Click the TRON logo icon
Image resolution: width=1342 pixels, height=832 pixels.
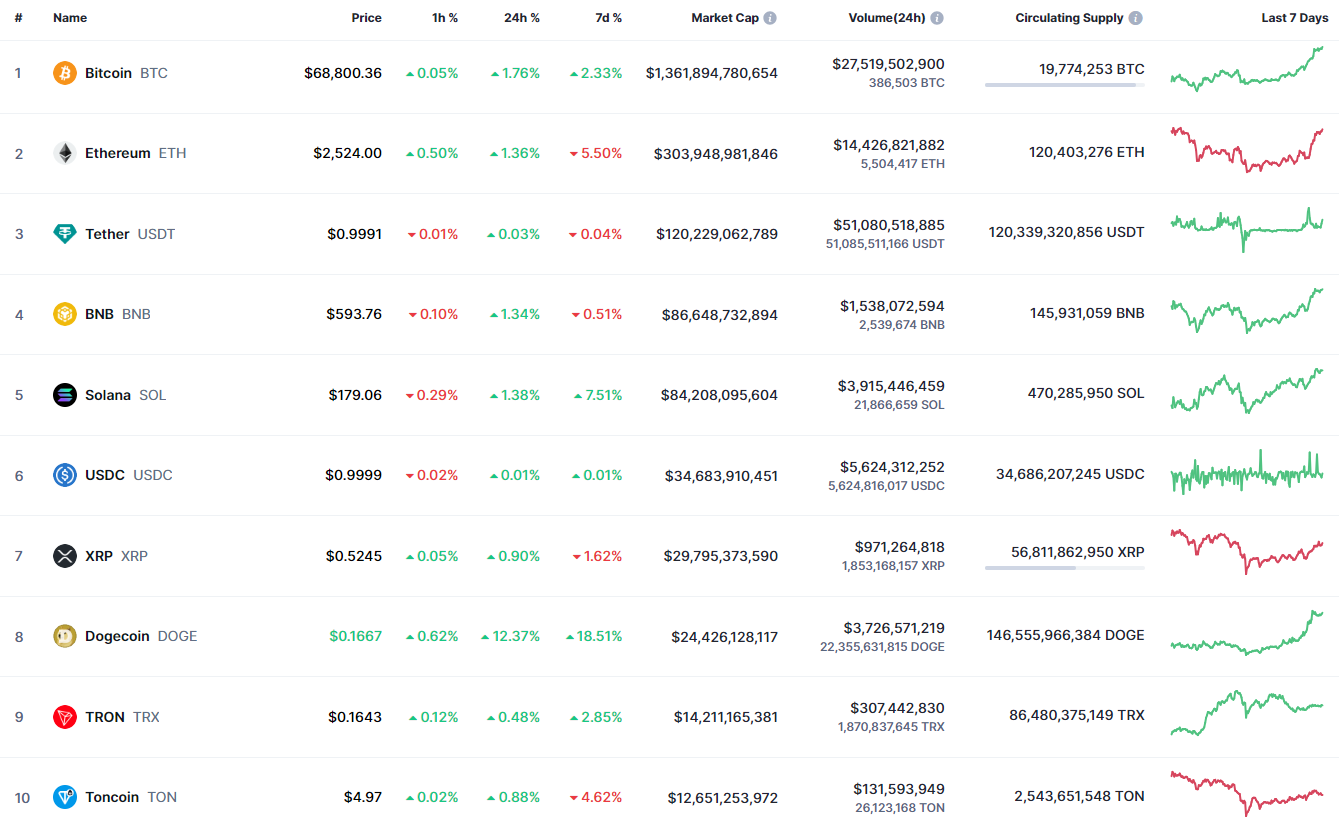[x=65, y=717]
